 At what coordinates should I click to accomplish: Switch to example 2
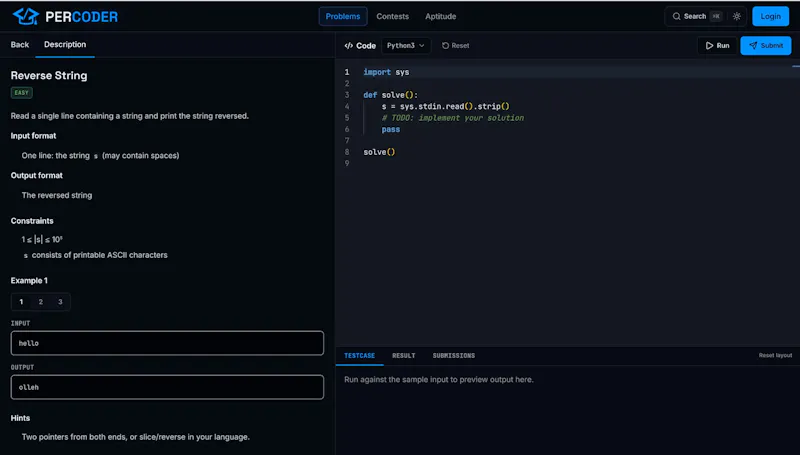point(41,302)
